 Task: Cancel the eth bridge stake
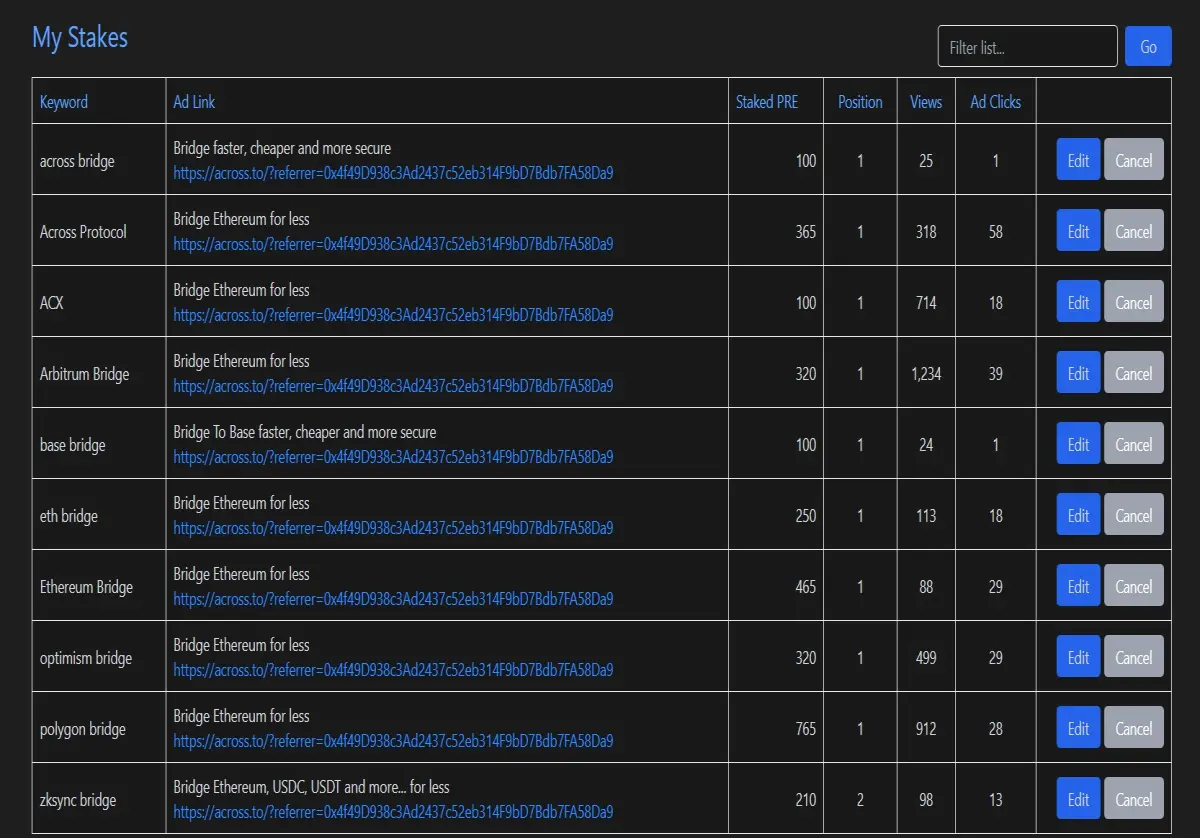tap(1134, 515)
